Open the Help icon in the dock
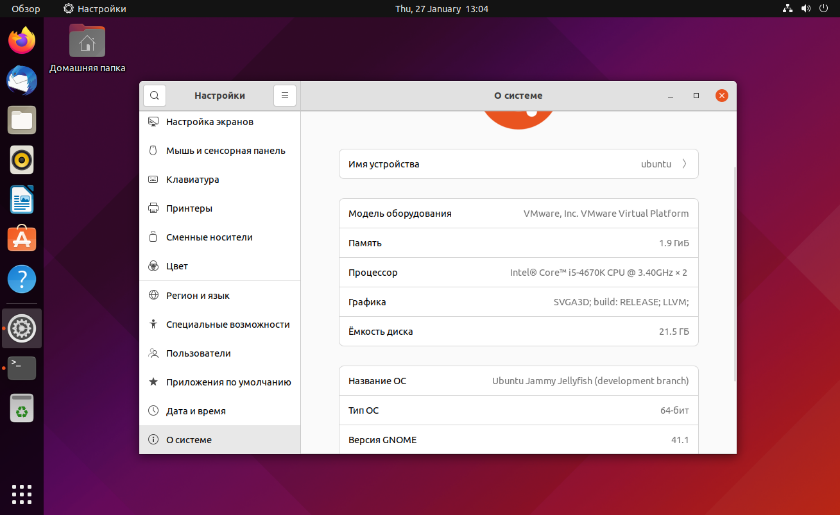The width and height of the screenshot is (840, 515). point(21,279)
